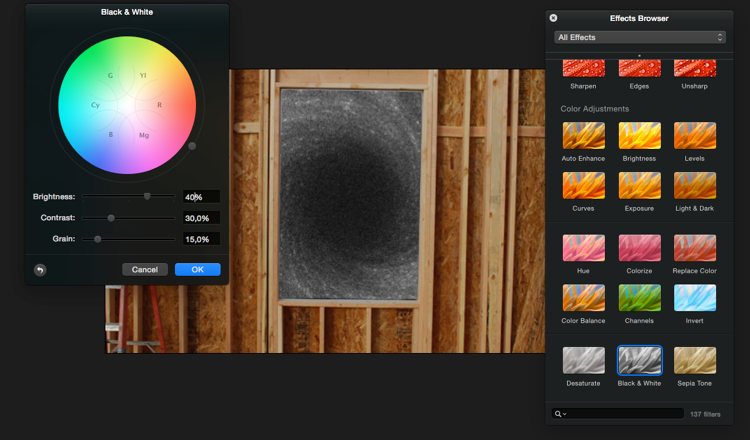The width and height of the screenshot is (750, 440).
Task: Click the Cy label on color wheel
Action: point(95,105)
